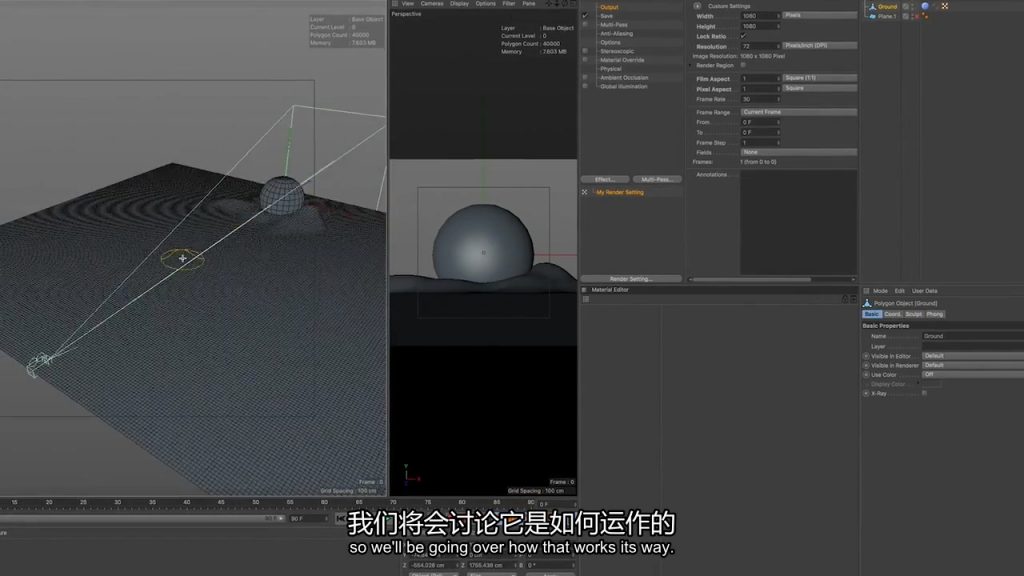
Task: Click the Plane.1 object icon
Action: click(871, 16)
